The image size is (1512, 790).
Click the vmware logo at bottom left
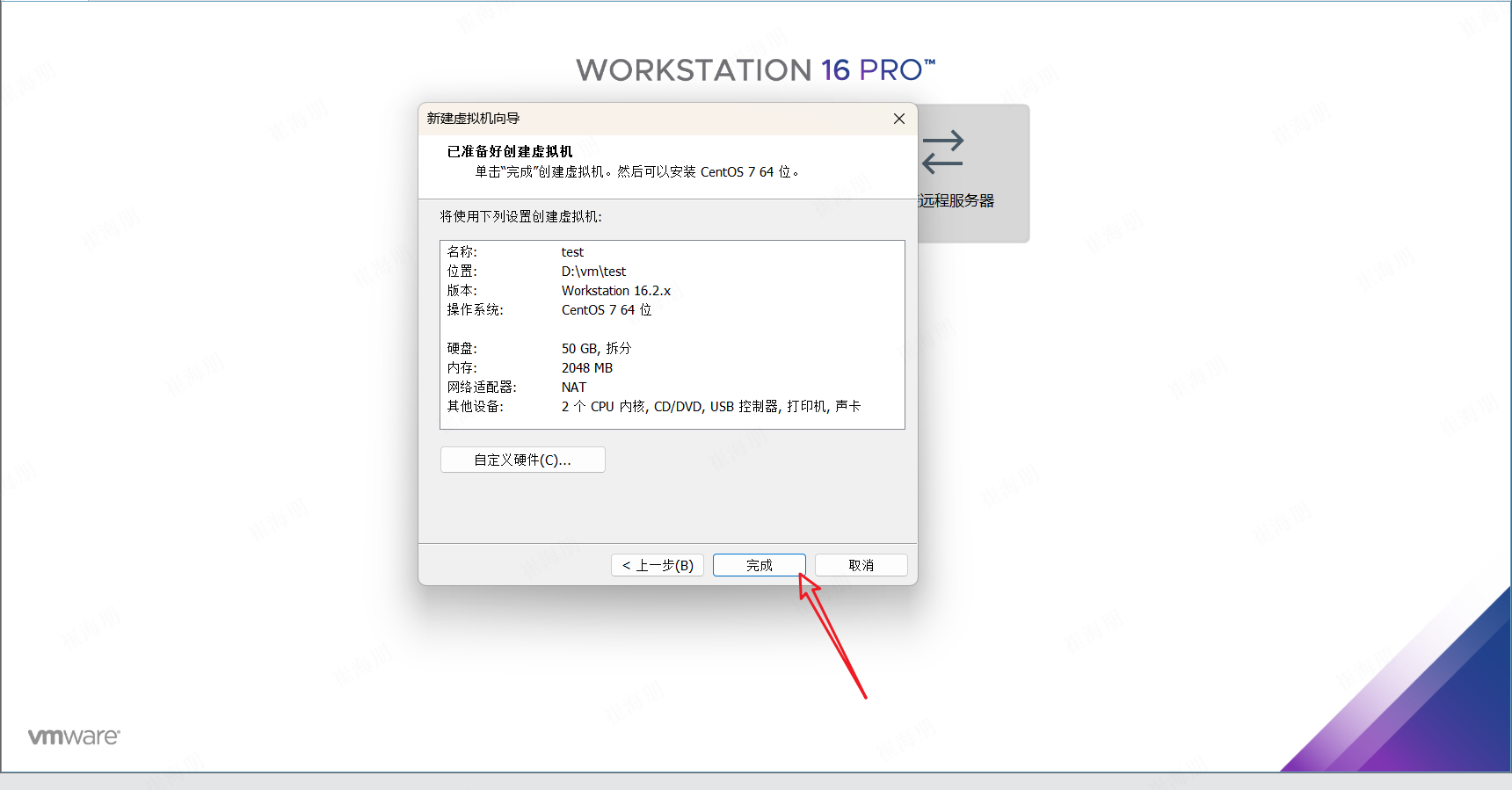click(74, 736)
